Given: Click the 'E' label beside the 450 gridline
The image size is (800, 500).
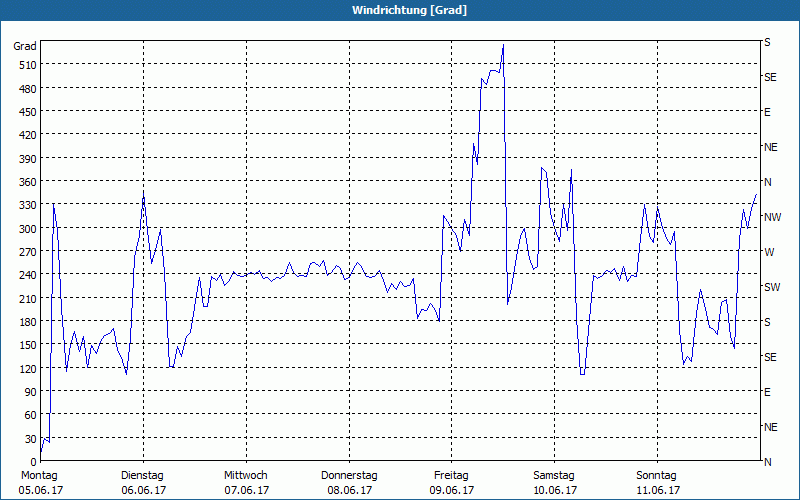Looking at the screenshot, I should click(x=767, y=112).
